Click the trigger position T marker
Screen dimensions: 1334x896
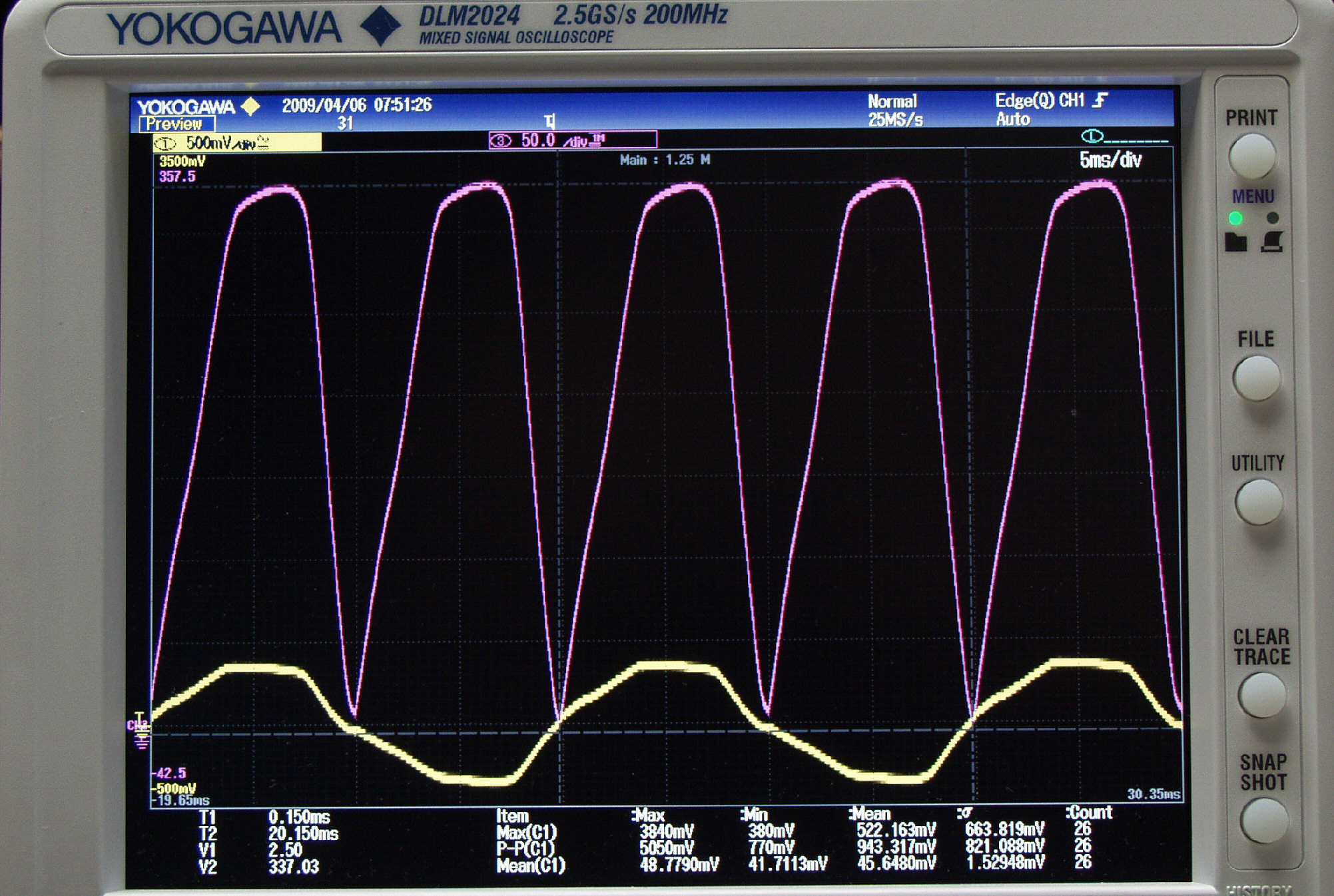click(x=549, y=121)
